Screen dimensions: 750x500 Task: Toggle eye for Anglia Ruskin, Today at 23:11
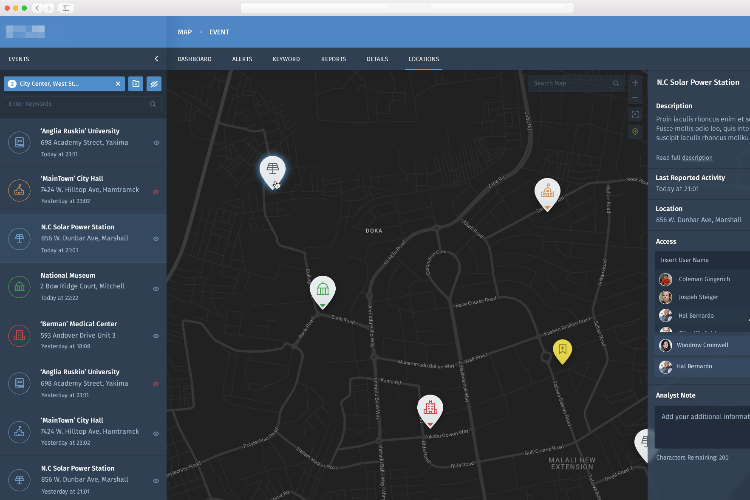(156, 143)
